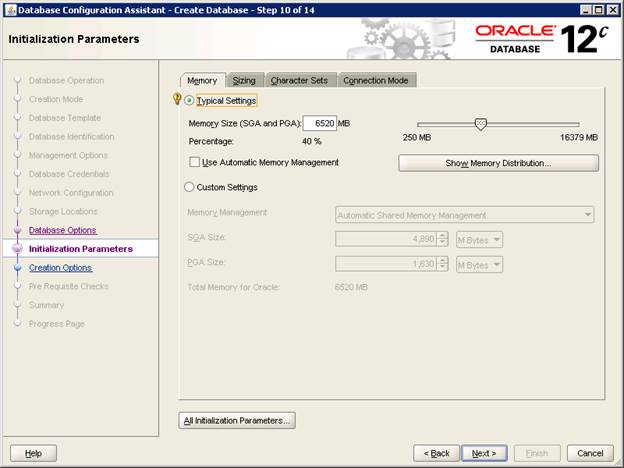This screenshot has height=468, width=624.
Task: Click the Database Options step bullet icon
Action: coord(17,230)
